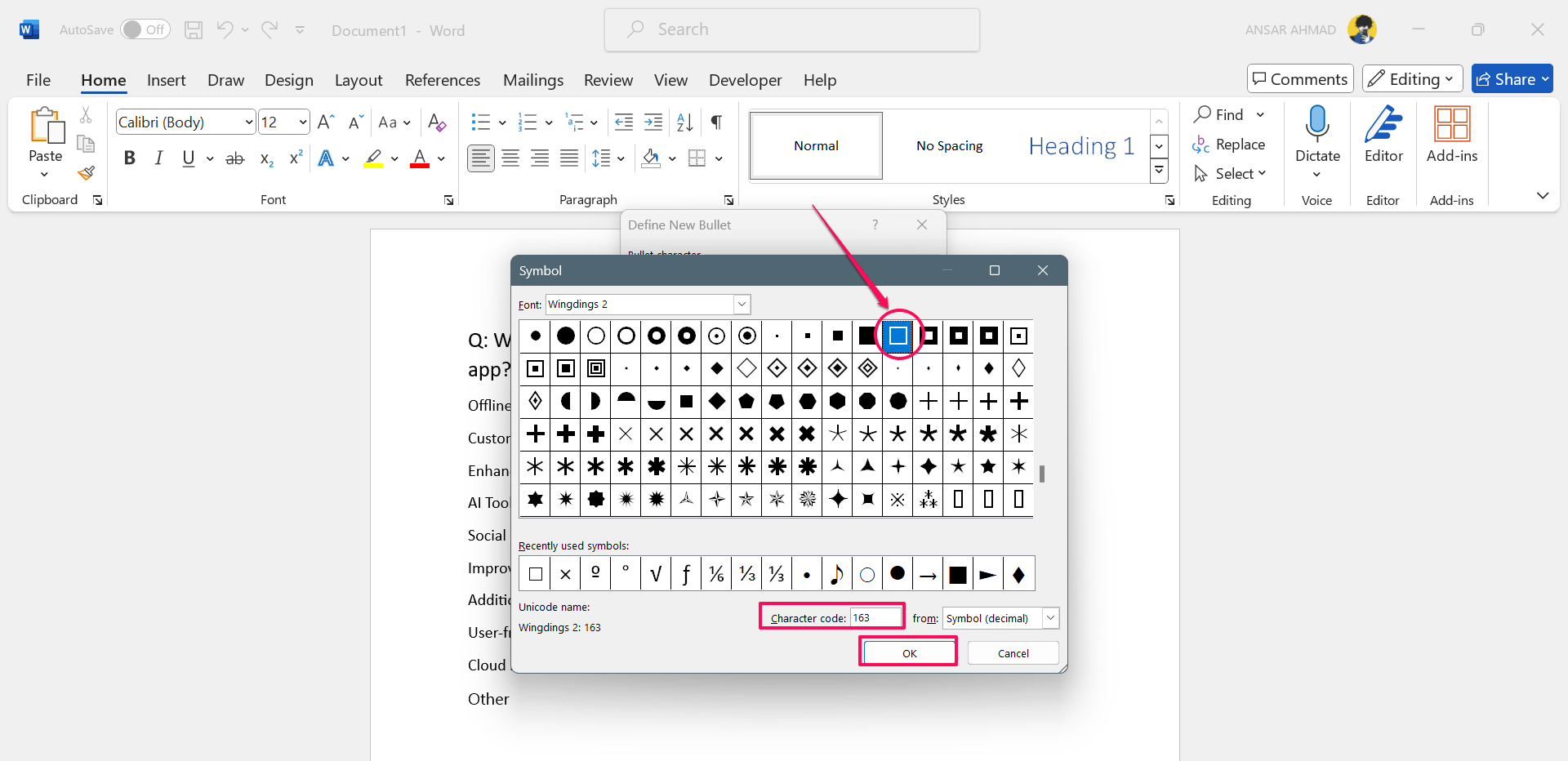Open the from Symbol (decimal) dropdown

[x=1050, y=618]
